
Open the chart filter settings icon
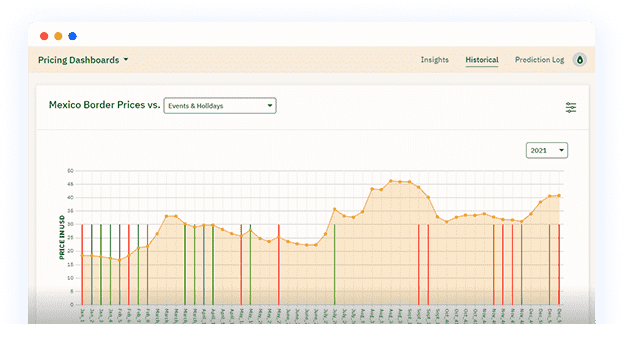571,107
